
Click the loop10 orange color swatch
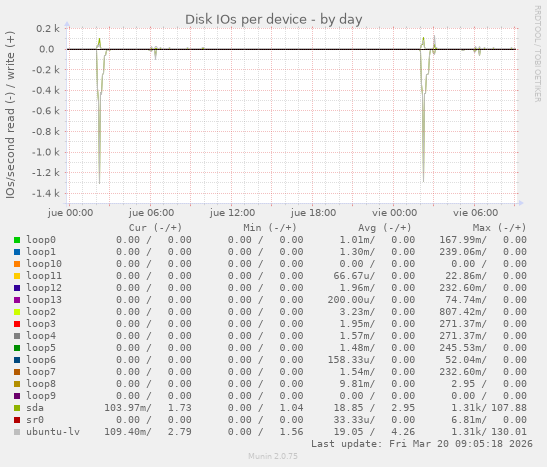[17, 264]
